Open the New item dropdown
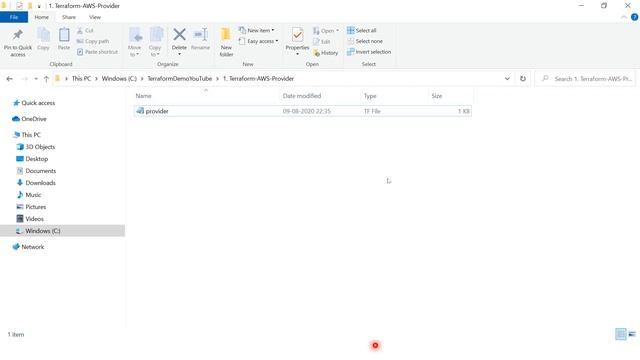 coord(257,31)
